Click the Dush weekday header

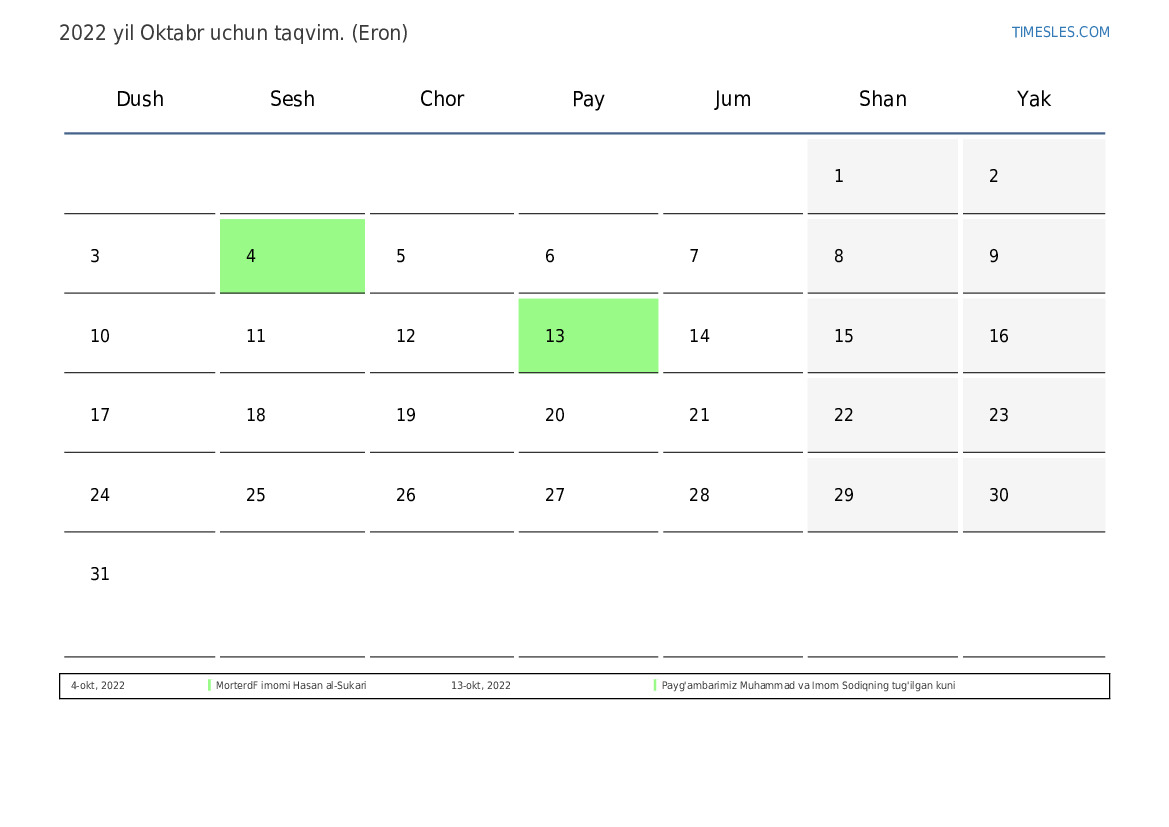point(140,99)
